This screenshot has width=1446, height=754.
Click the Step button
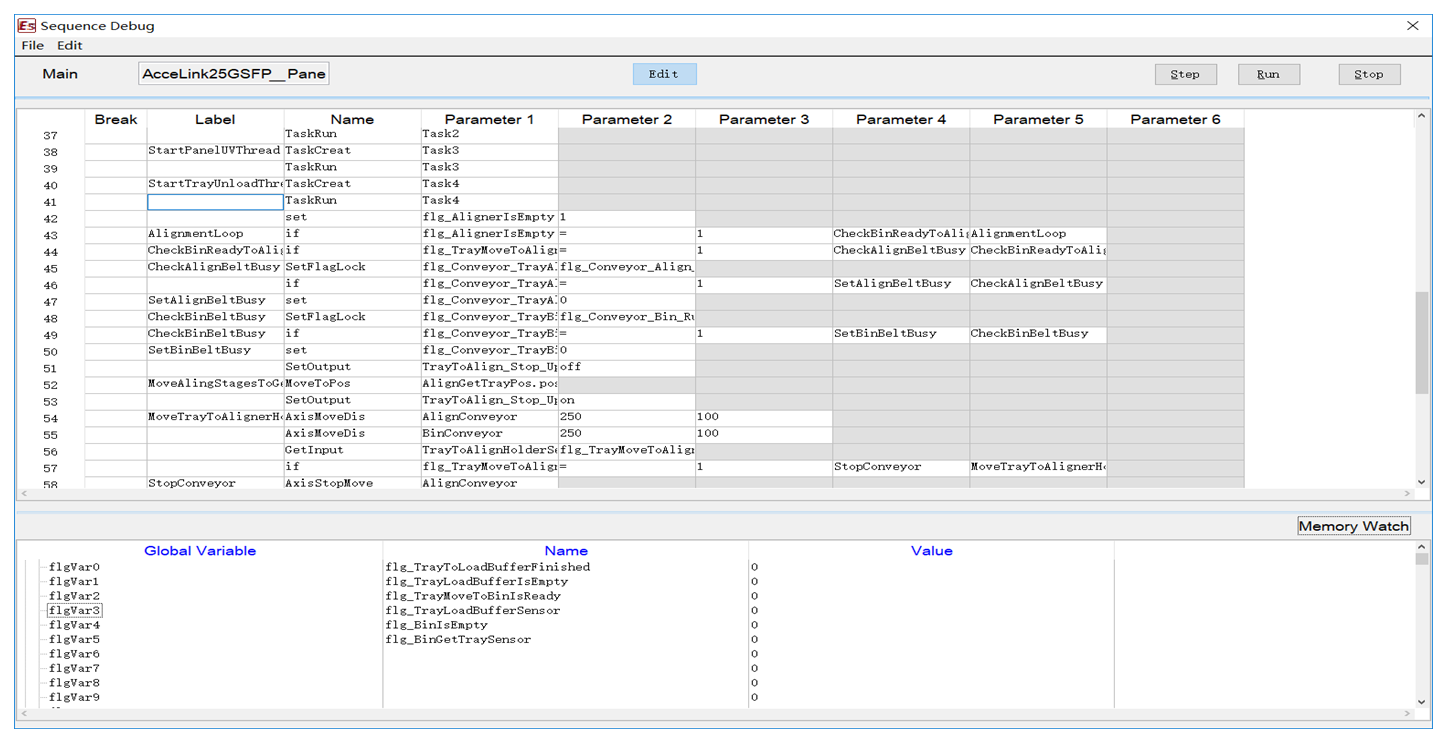click(x=1185, y=74)
